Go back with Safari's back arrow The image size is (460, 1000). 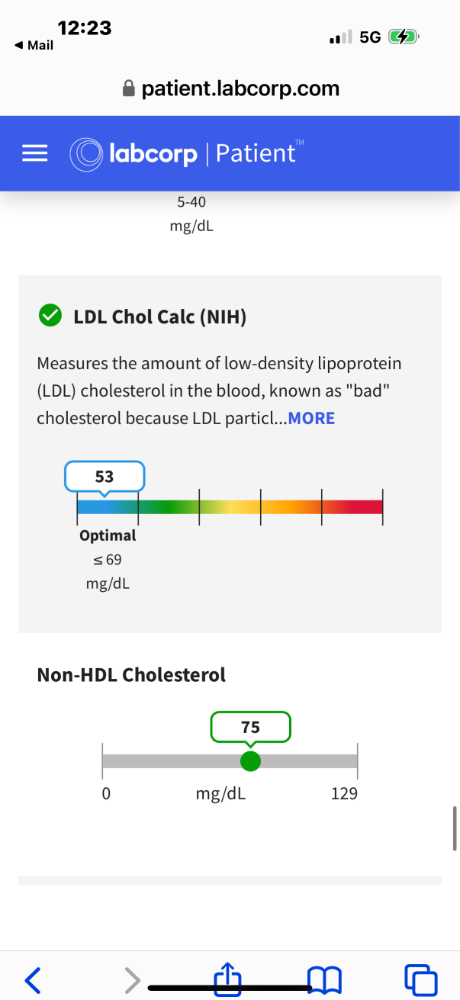click(x=33, y=978)
